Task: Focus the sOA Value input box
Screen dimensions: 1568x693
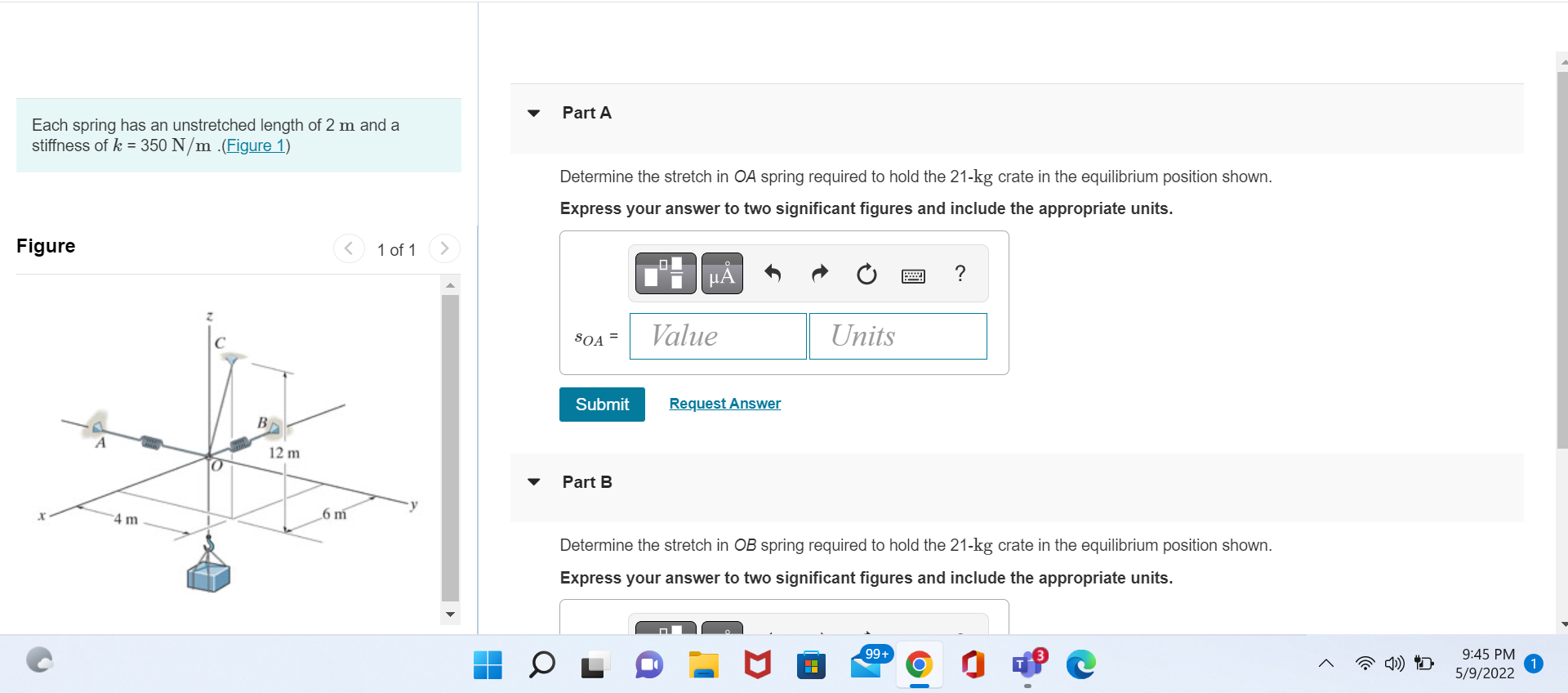Action: coord(718,336)
